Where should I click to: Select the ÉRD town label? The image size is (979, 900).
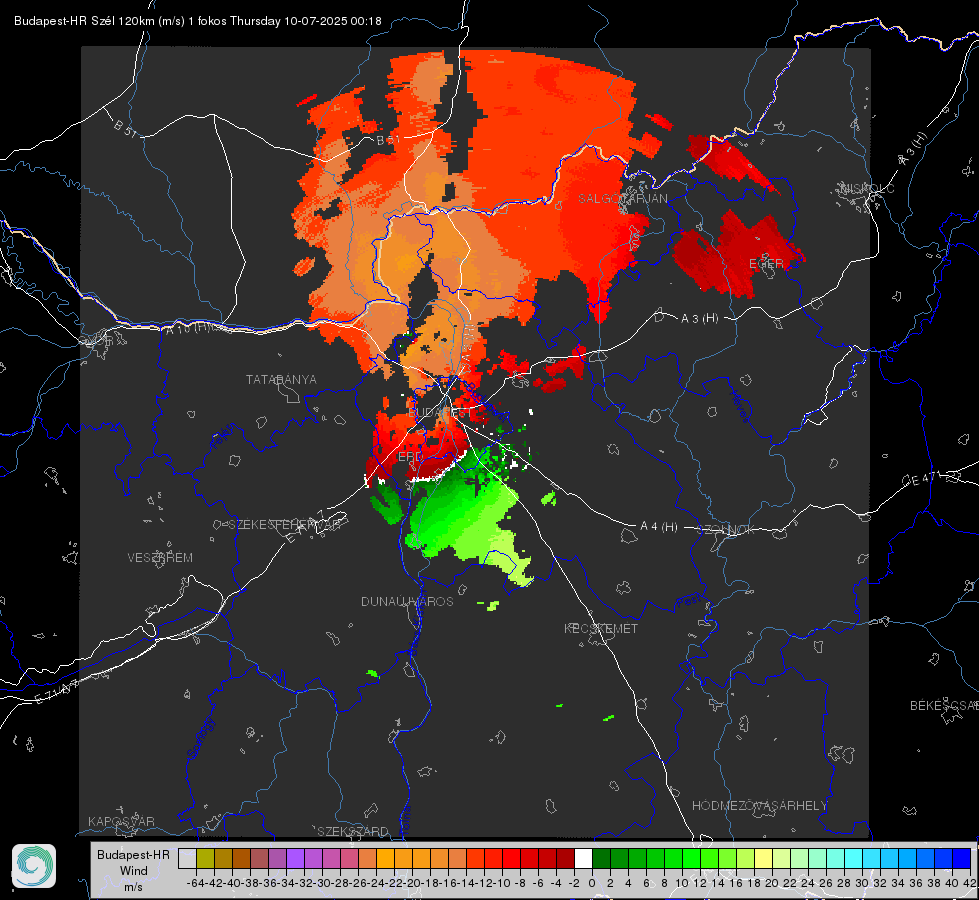[x=410, y=457]
